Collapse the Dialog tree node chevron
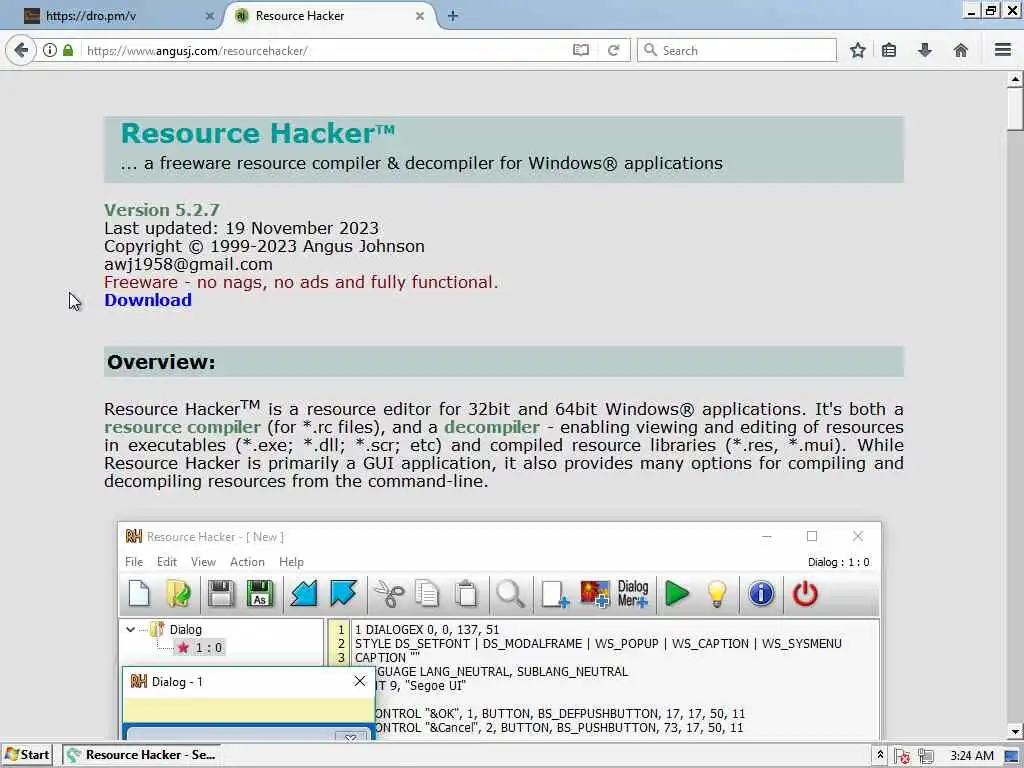Screen dimensions: 1024x768 [x=131, y=630]
